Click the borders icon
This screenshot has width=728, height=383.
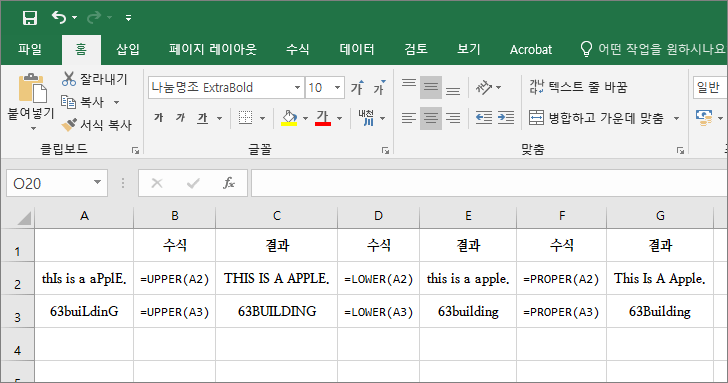point(245,118)
